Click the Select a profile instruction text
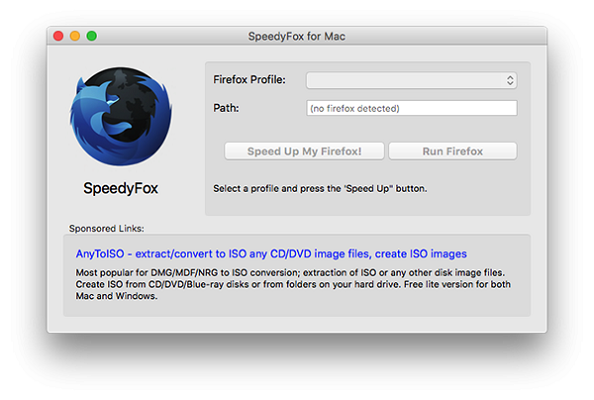This screenshot has width=594, height=400. 320,189
